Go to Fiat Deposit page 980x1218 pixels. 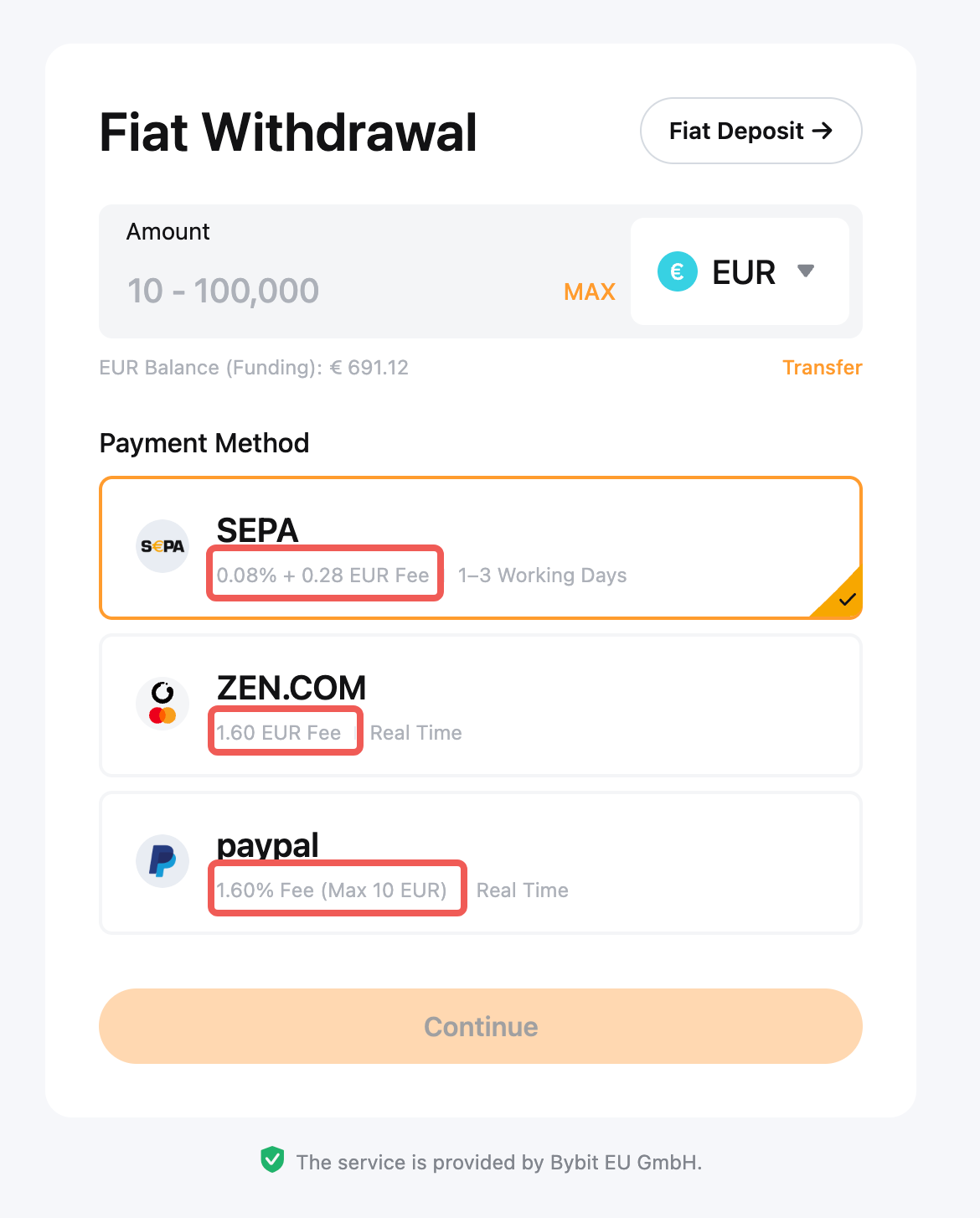click(750, 131)
